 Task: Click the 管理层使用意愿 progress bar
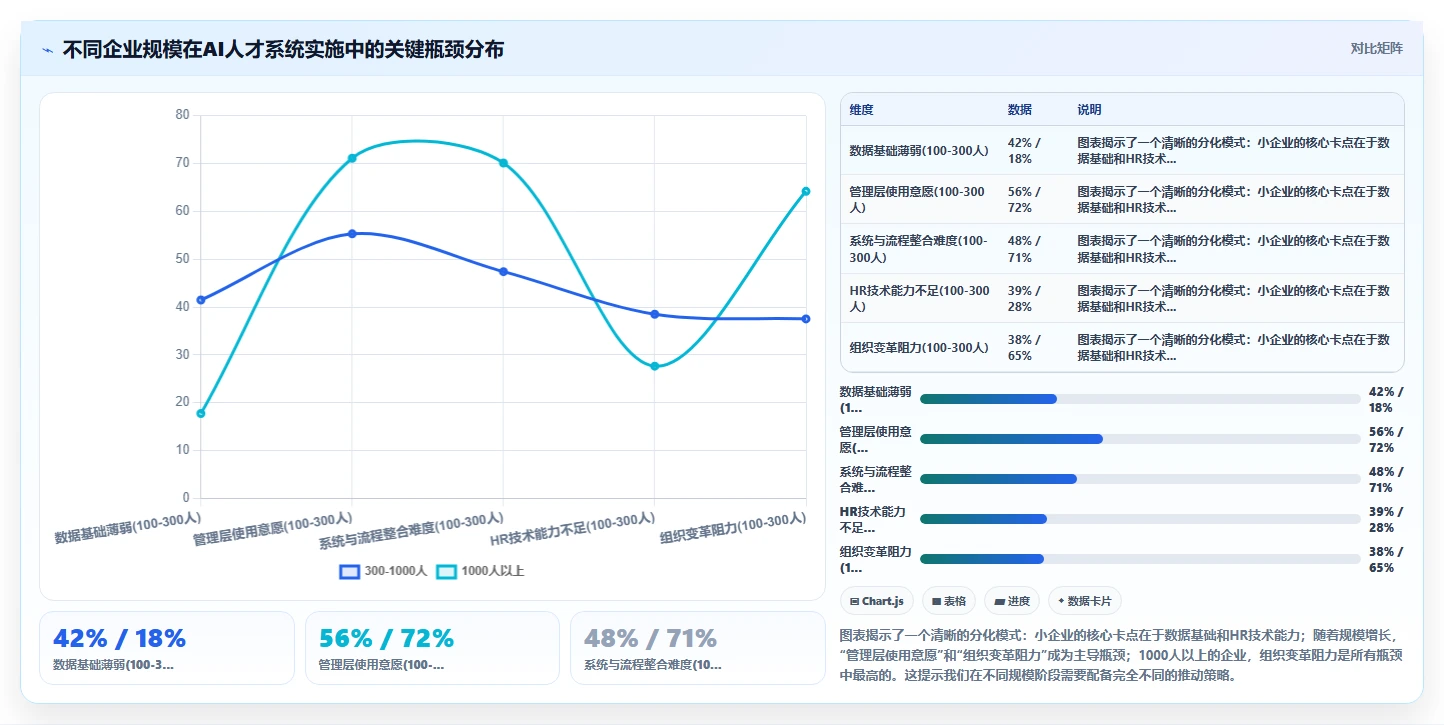[1140, 439]
